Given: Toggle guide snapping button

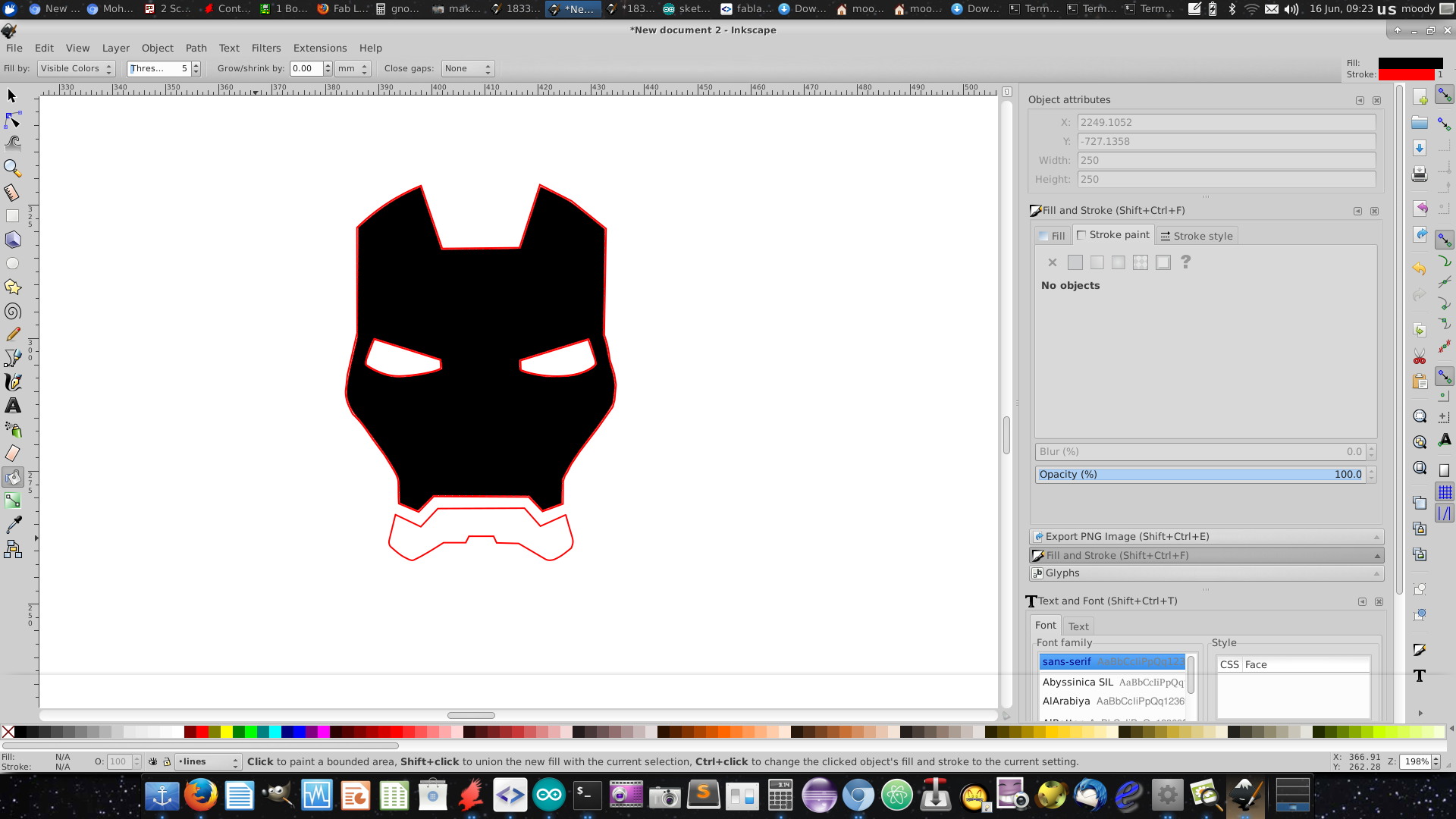Looking at the screenshot, I should pos(1445,513).
